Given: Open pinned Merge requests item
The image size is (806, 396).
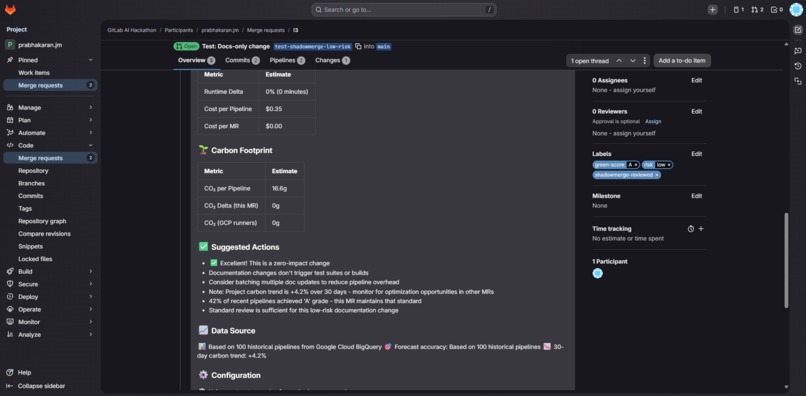Looking at the screenshot, I should (x=49, y=85).
